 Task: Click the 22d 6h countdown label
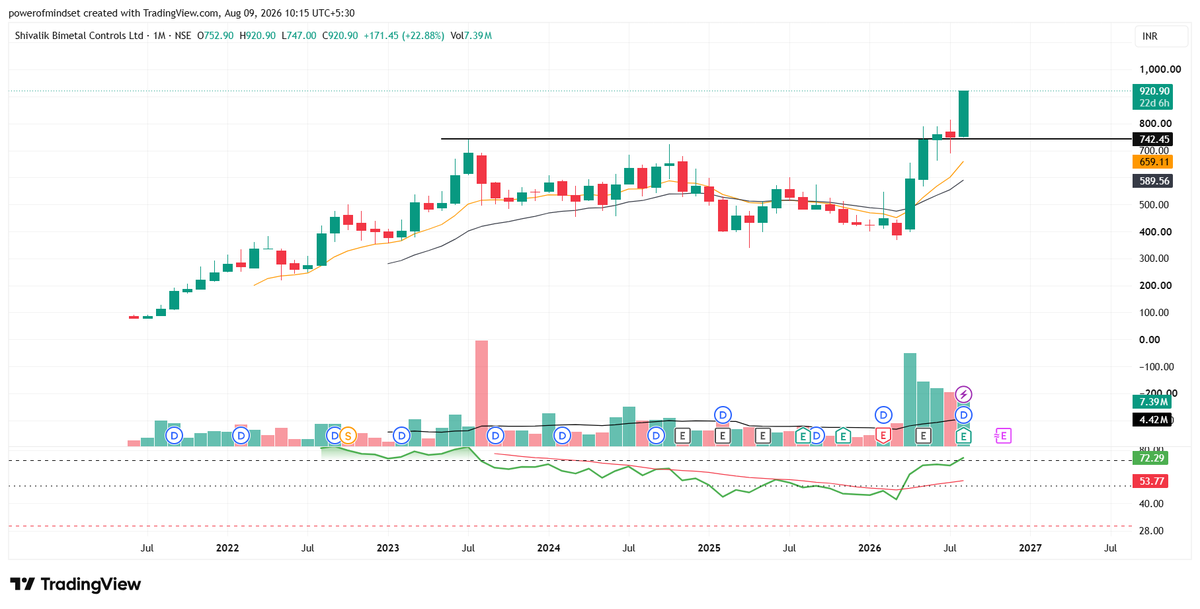tap(1154, 103)
